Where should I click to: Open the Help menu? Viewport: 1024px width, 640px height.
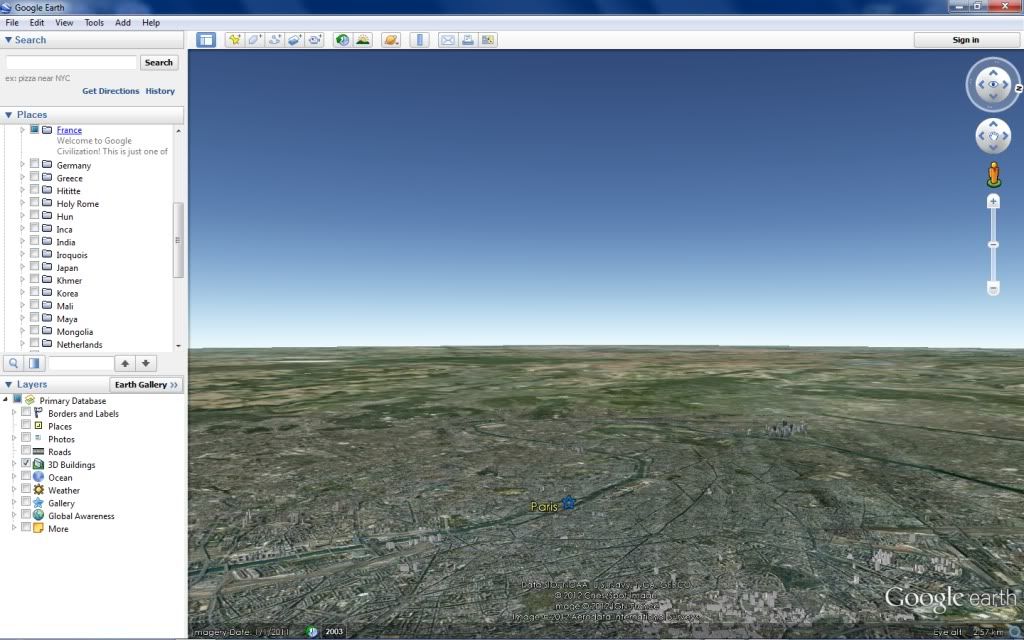[x=151, y=22]
